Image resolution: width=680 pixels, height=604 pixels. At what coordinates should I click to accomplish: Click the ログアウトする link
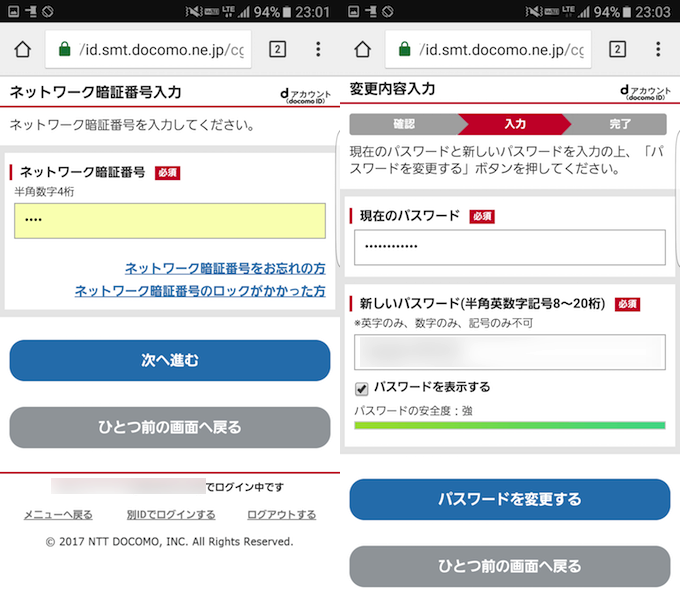tap(281, 515)
